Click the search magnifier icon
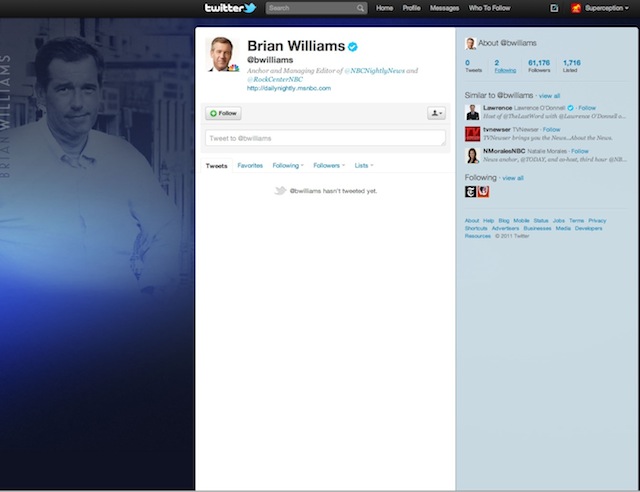This screenshot has width=640, height=492. [360, 8]
